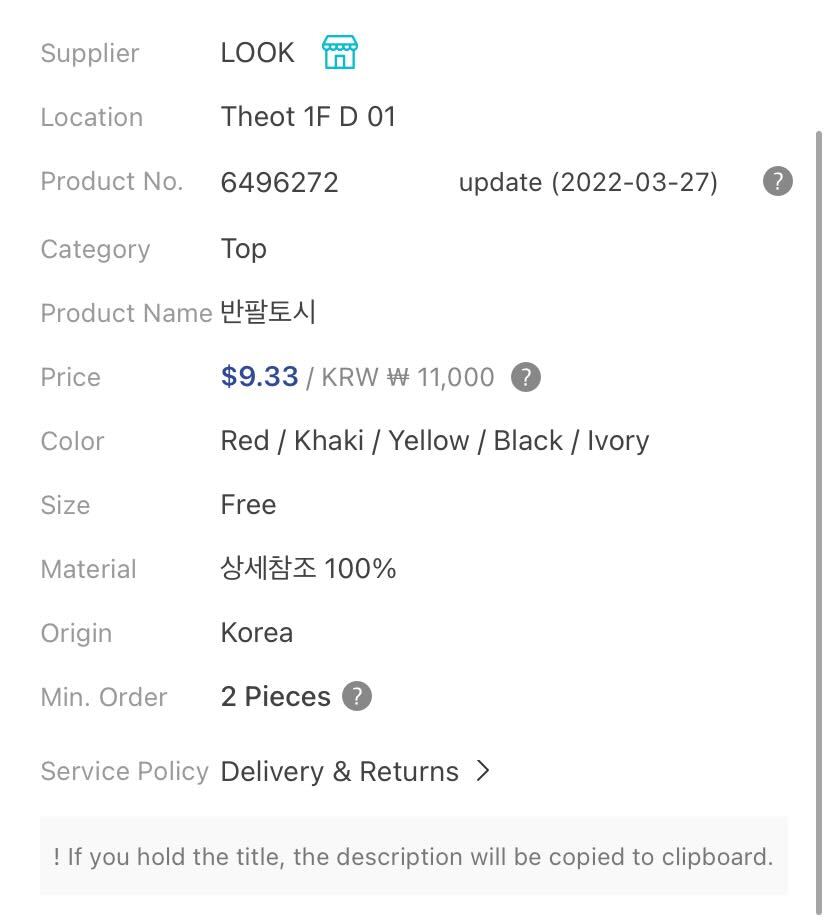Click the color options text
This screenshot has height=920, width=828.
(434, 441)
